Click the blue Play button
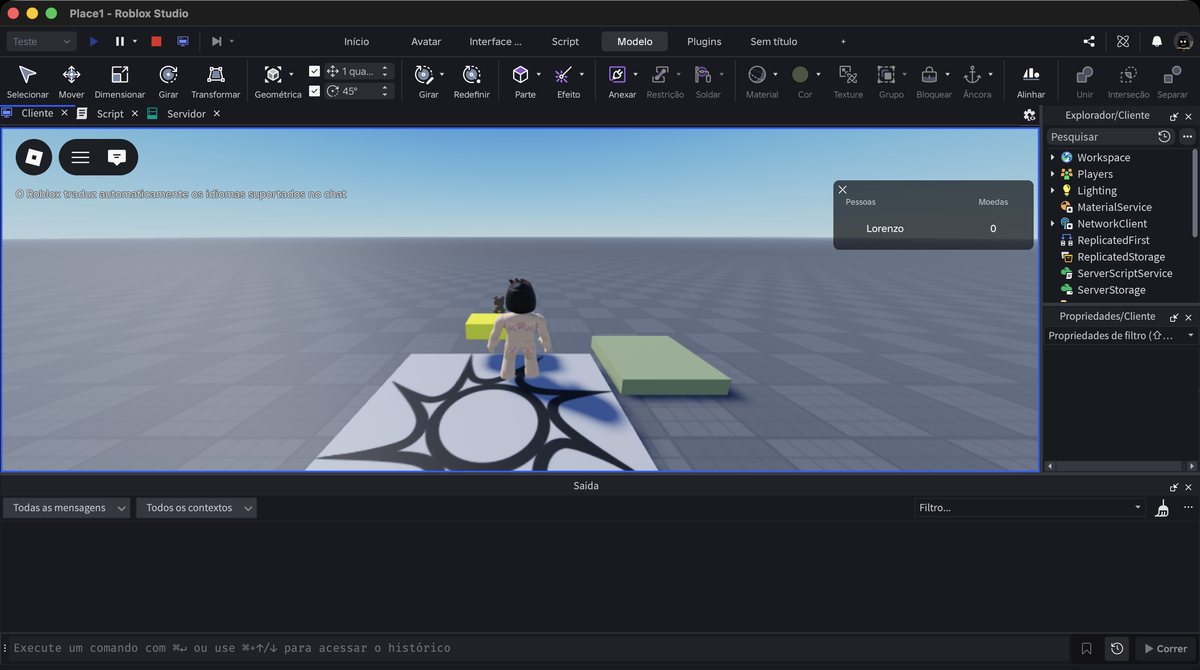This screenshot has height=670, width=1200. (x=94, y=41)
